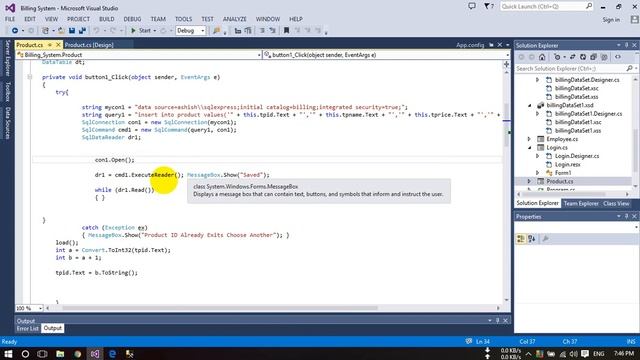The image size is (640, 360).
Task: Click the Find in Files toolbar icon
Action: click(217, 31)
